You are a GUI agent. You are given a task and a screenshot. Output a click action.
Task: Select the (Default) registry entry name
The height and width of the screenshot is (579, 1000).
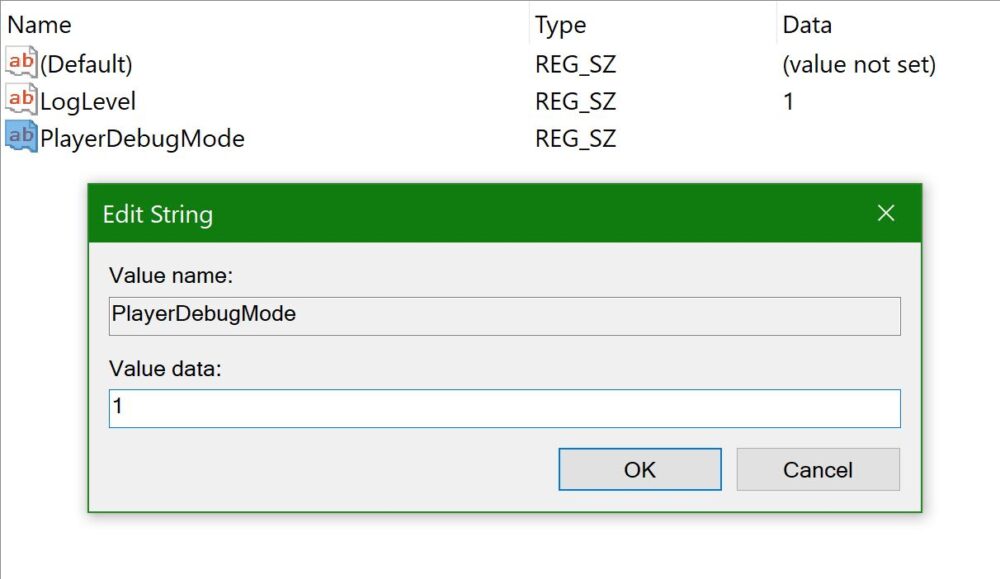[x=86, y=65]
